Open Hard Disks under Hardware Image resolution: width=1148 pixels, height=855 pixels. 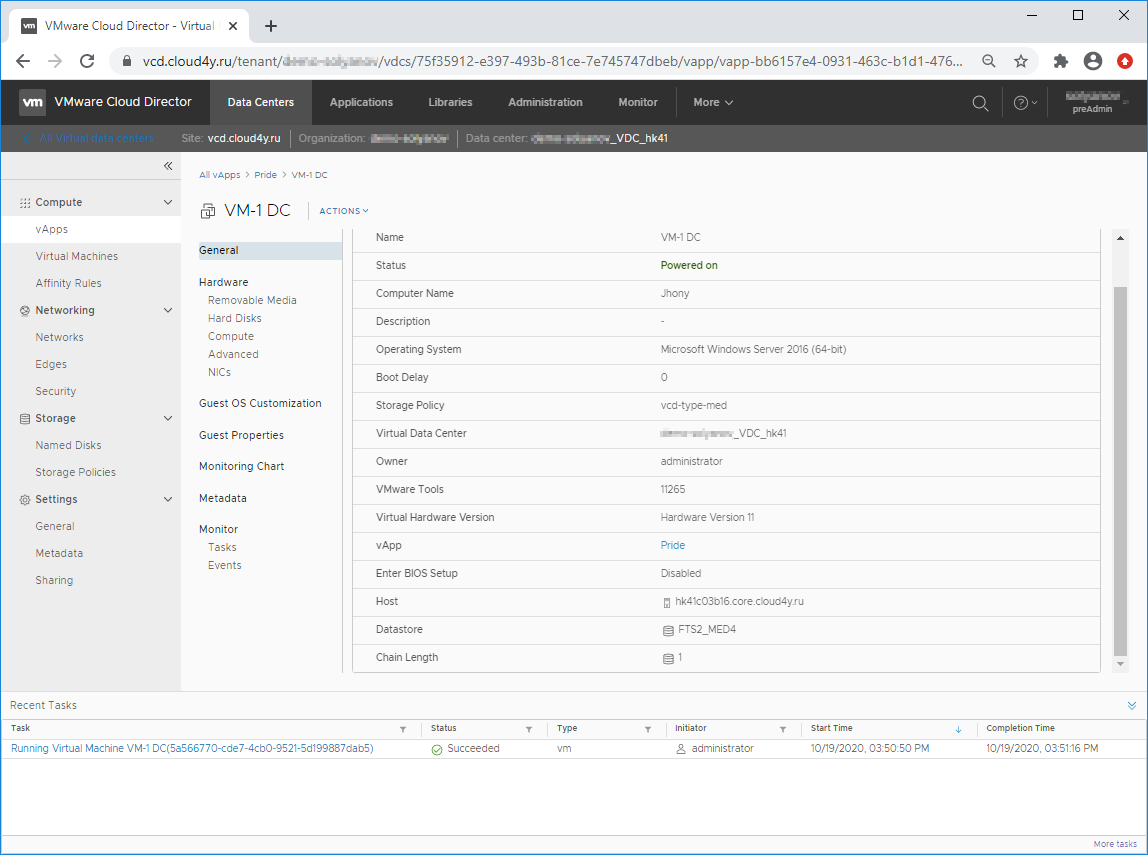234,318
